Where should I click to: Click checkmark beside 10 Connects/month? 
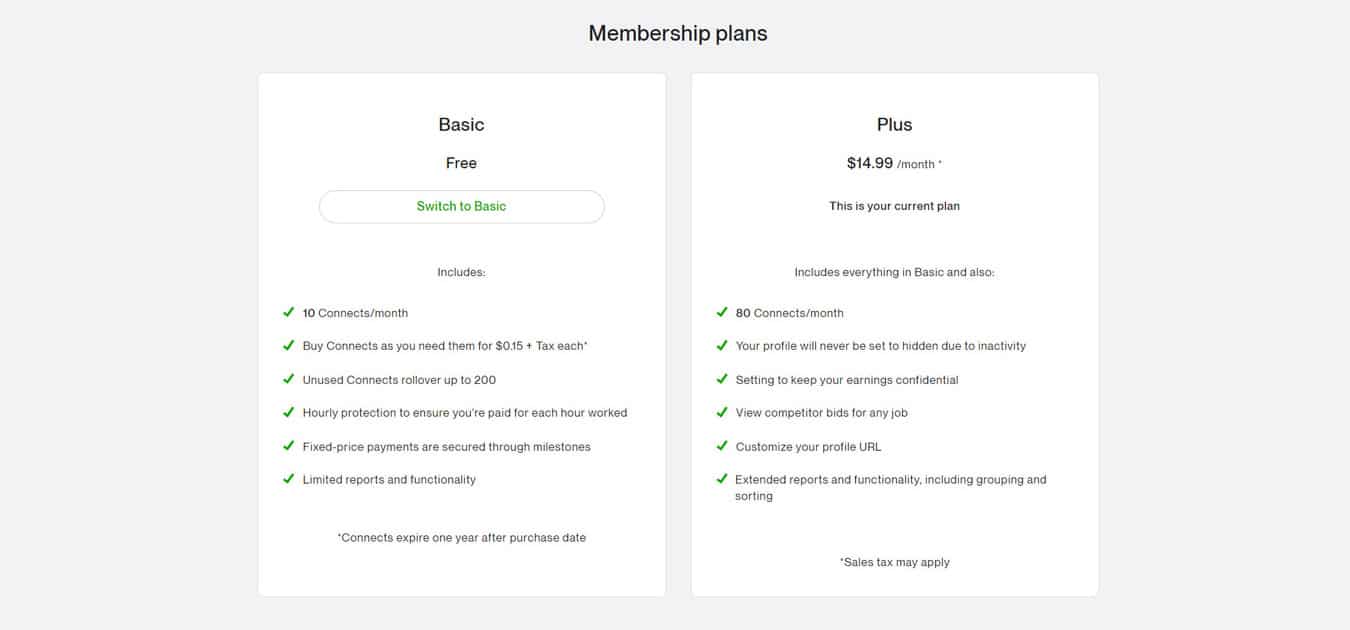point(289,313)
